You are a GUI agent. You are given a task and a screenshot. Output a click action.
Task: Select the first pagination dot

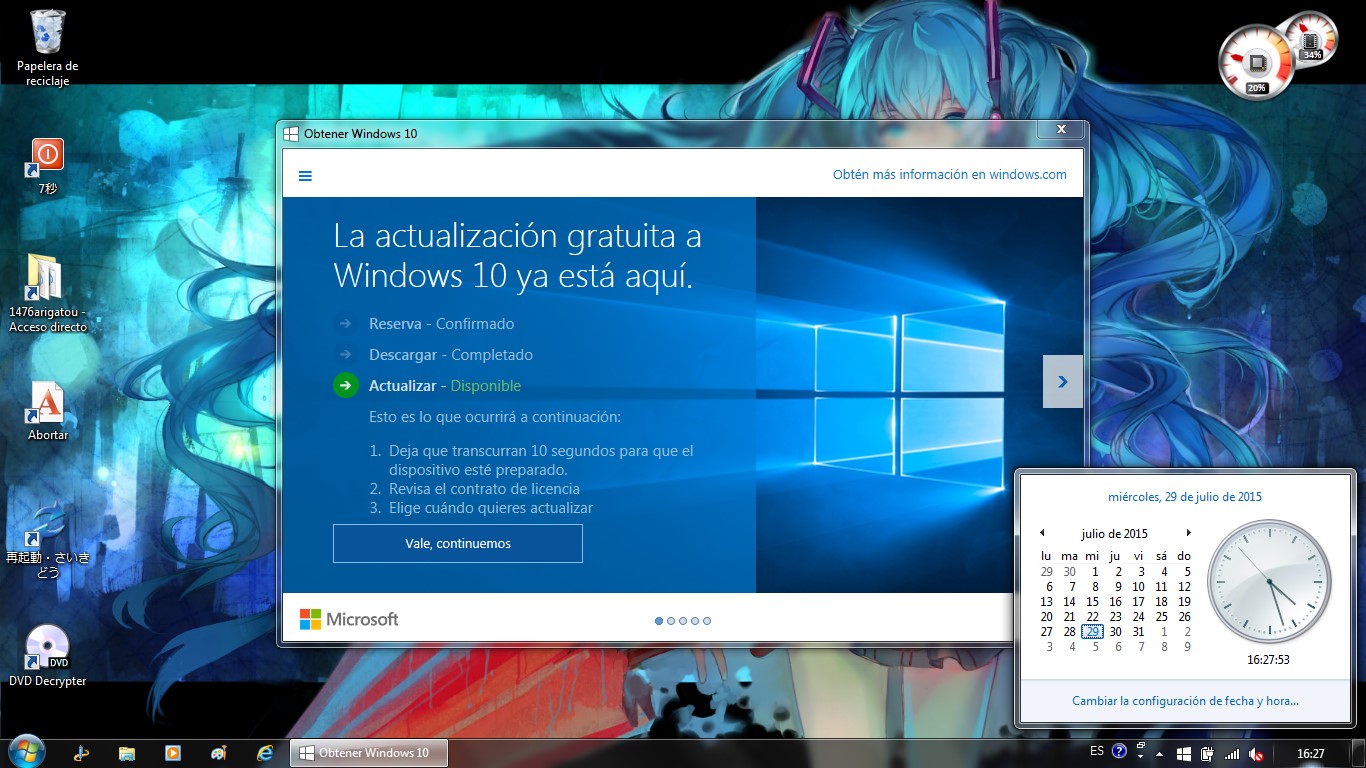659,621
